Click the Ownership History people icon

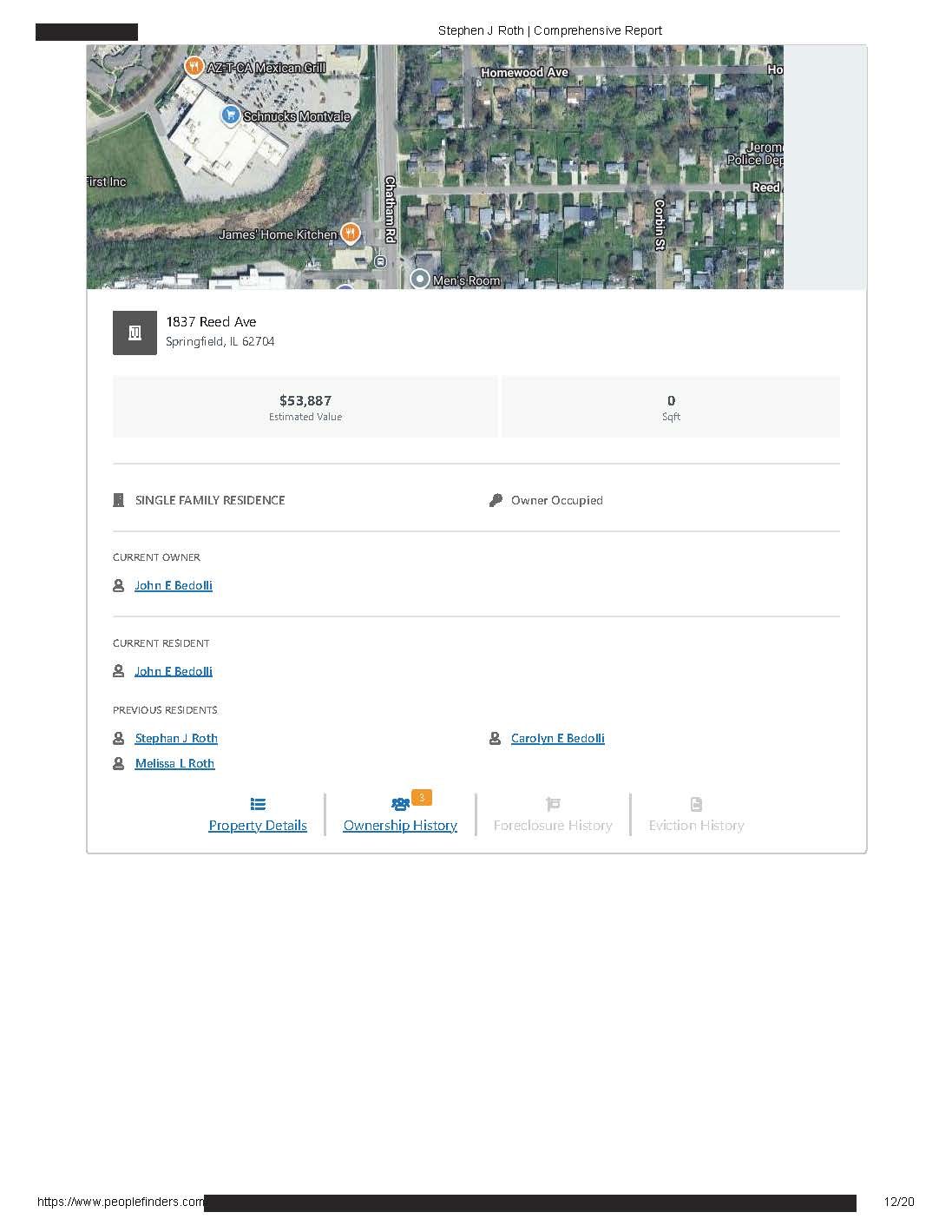tap(400, 804)
